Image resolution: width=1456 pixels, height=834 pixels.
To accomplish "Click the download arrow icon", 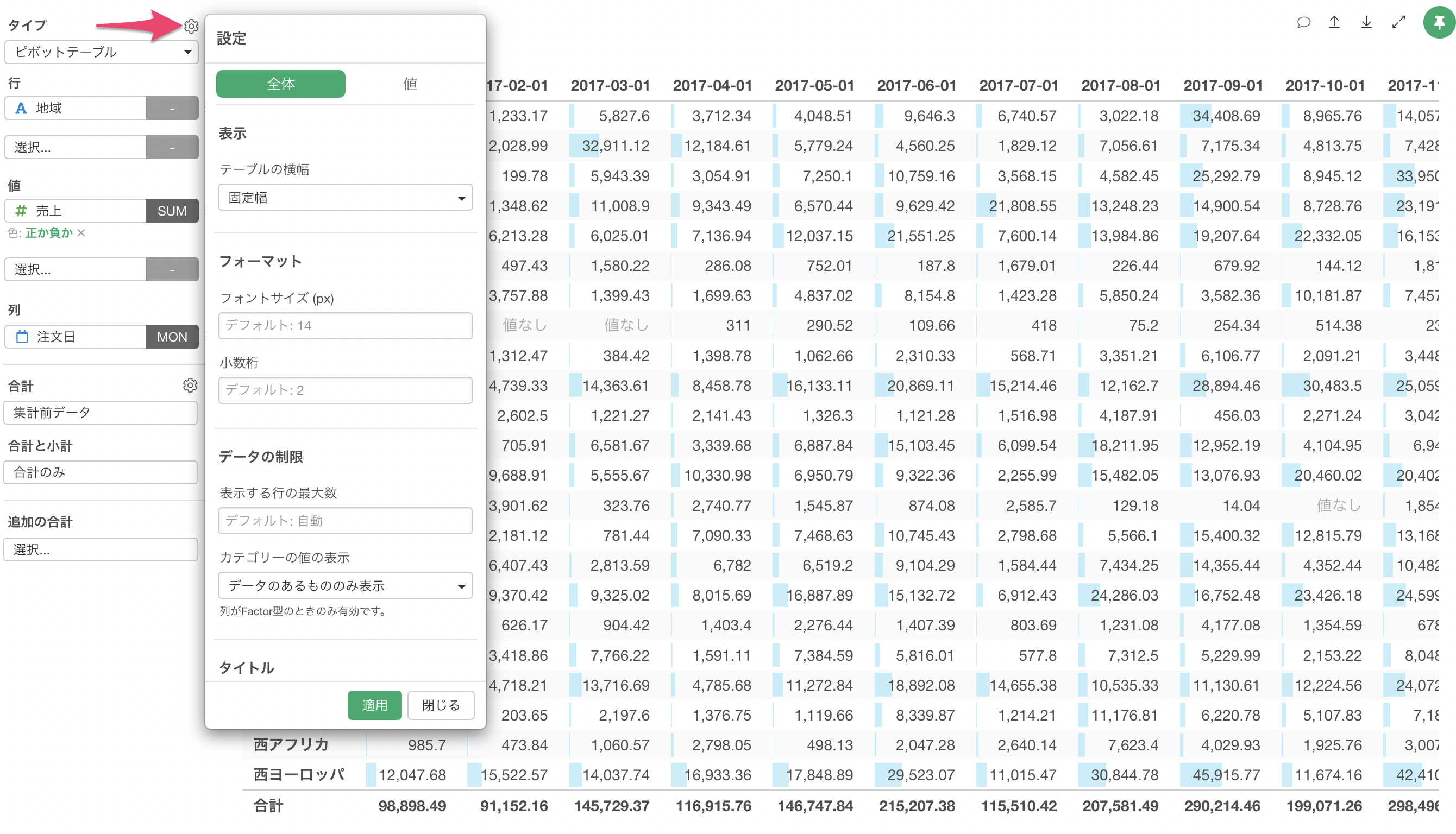I will 1366,22.
